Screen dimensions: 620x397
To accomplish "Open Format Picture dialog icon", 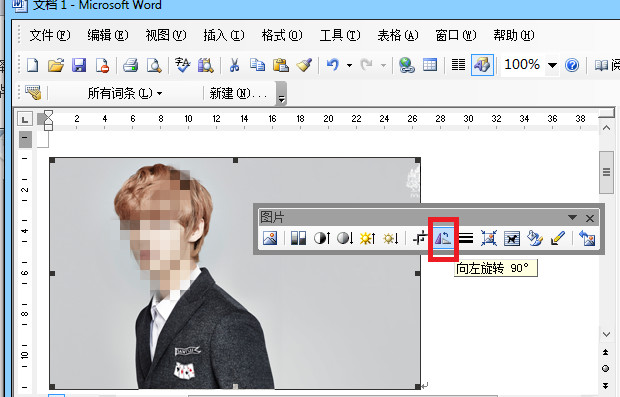I will pyautogui.click(x=535, y=238).
